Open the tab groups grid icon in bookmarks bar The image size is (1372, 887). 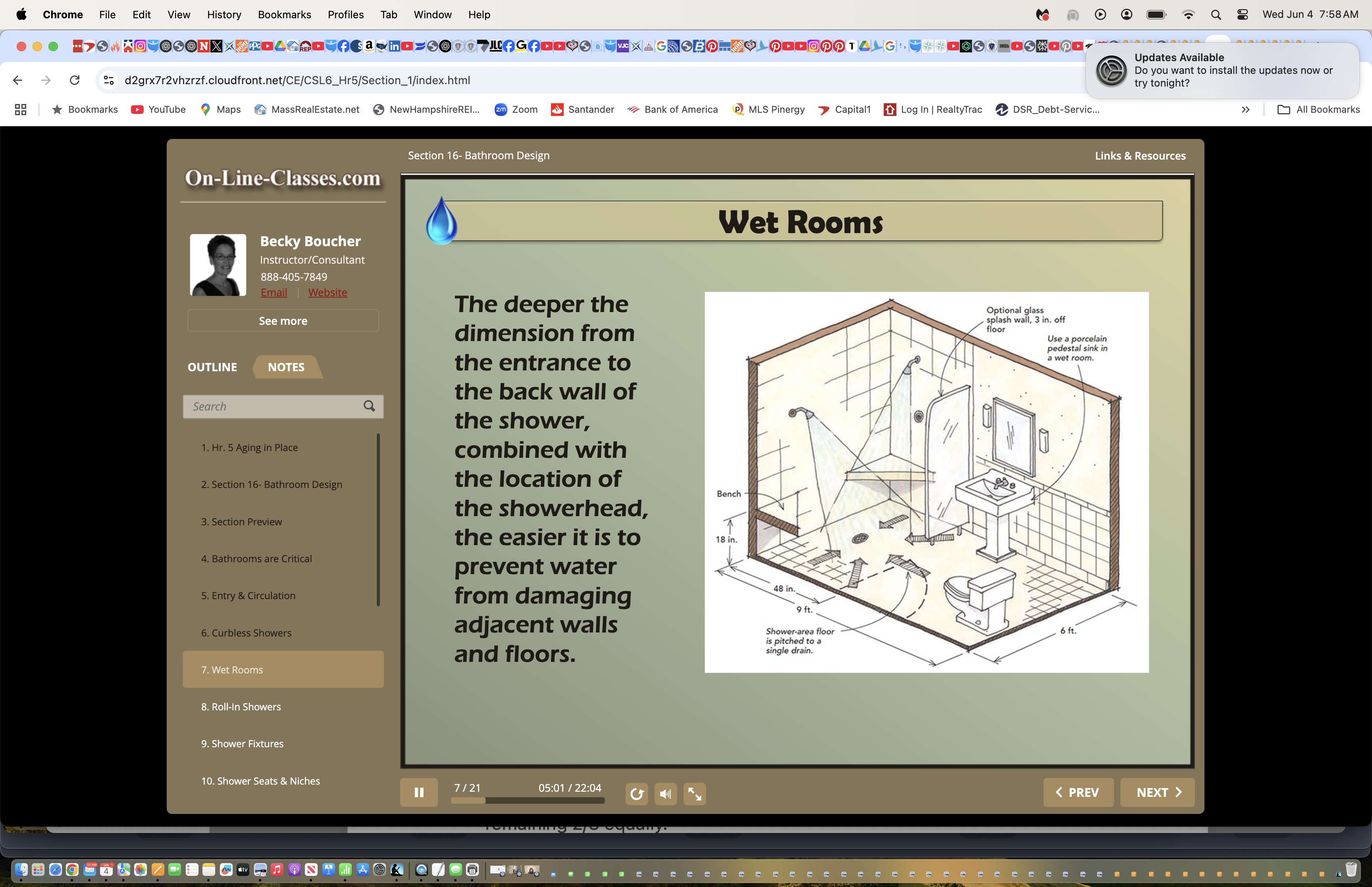point(21,110)
